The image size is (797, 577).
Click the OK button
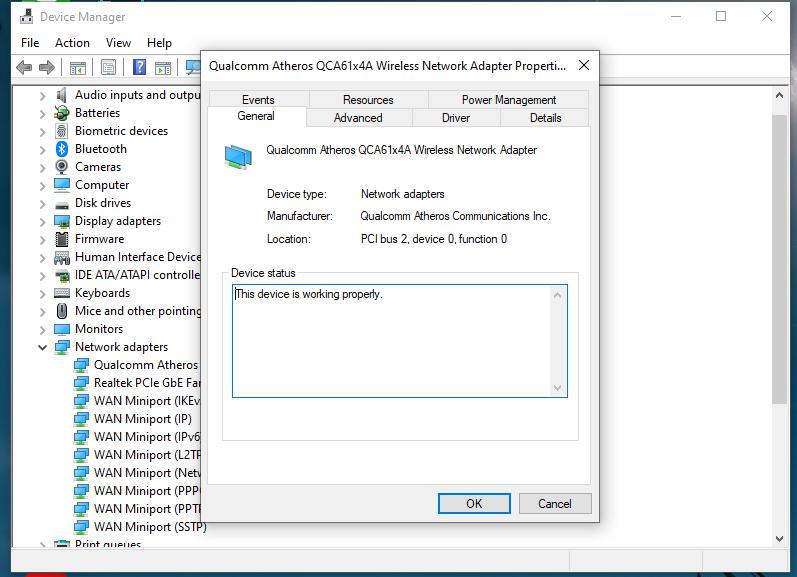pos(474,504)
